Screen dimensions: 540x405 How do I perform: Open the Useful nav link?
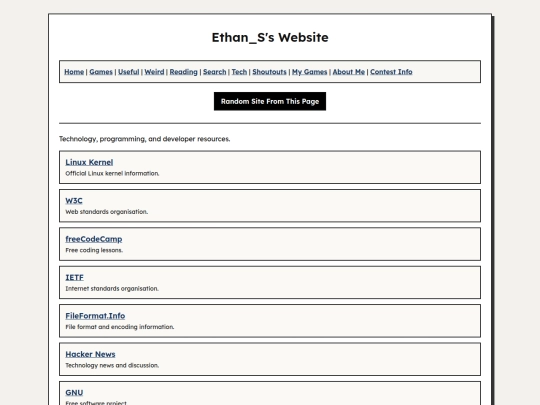(x=128, y=72)
